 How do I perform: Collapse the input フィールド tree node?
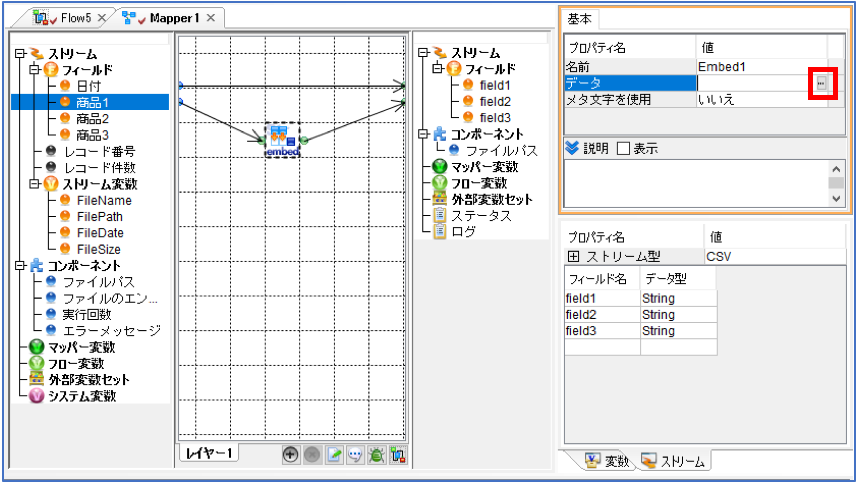[x=34, y=69]
